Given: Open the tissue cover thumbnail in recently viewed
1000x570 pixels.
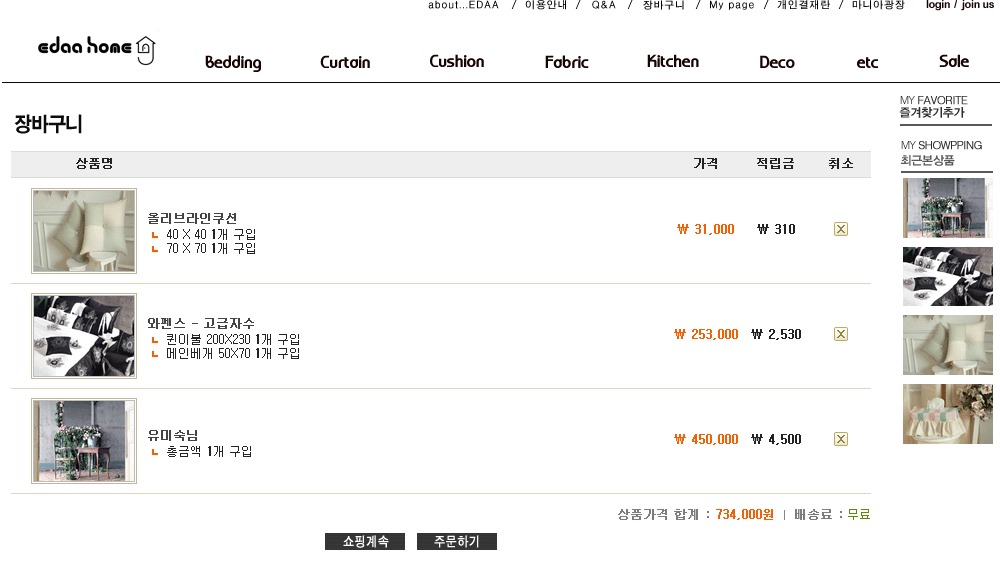Looking at the screenshot, I should [x=948, y=414].
